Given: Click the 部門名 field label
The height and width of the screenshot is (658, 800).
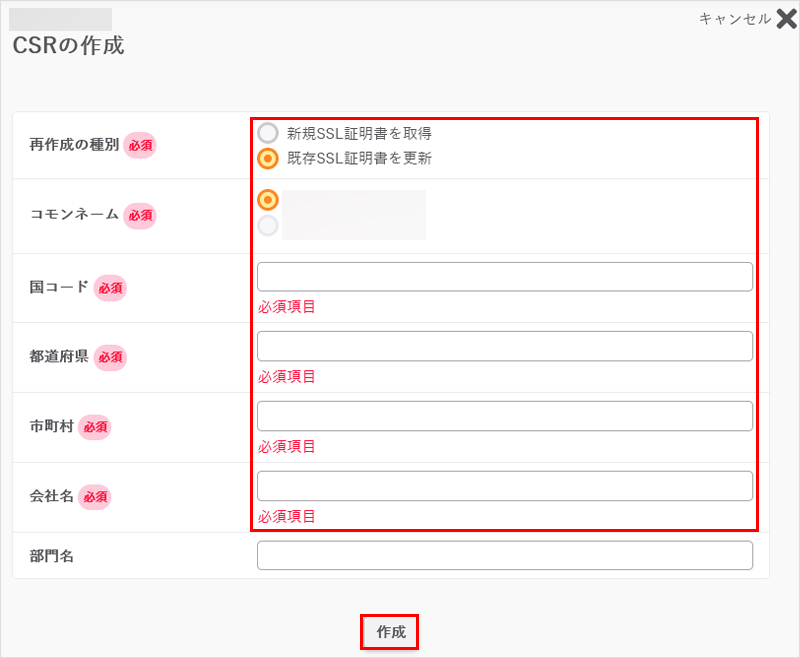Looking at the screenshot, I should click(x=52, y=556).
